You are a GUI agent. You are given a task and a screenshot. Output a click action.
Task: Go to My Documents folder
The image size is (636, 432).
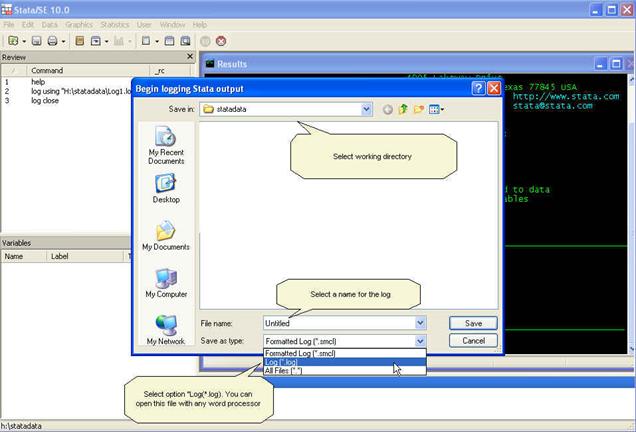point(166,236)
